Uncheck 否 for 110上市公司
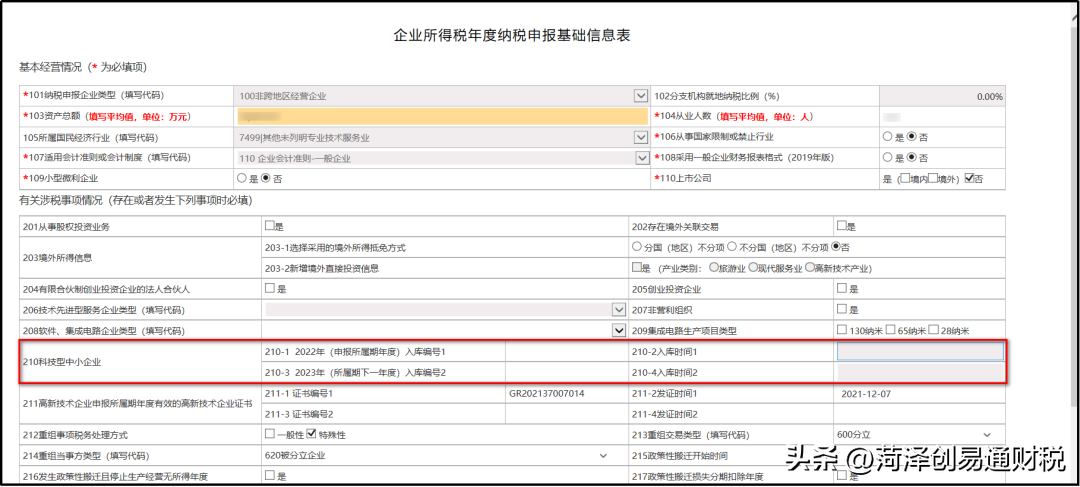Viewport: 1080px width, 487px height. pyautogui.click(x=970, y=178)
